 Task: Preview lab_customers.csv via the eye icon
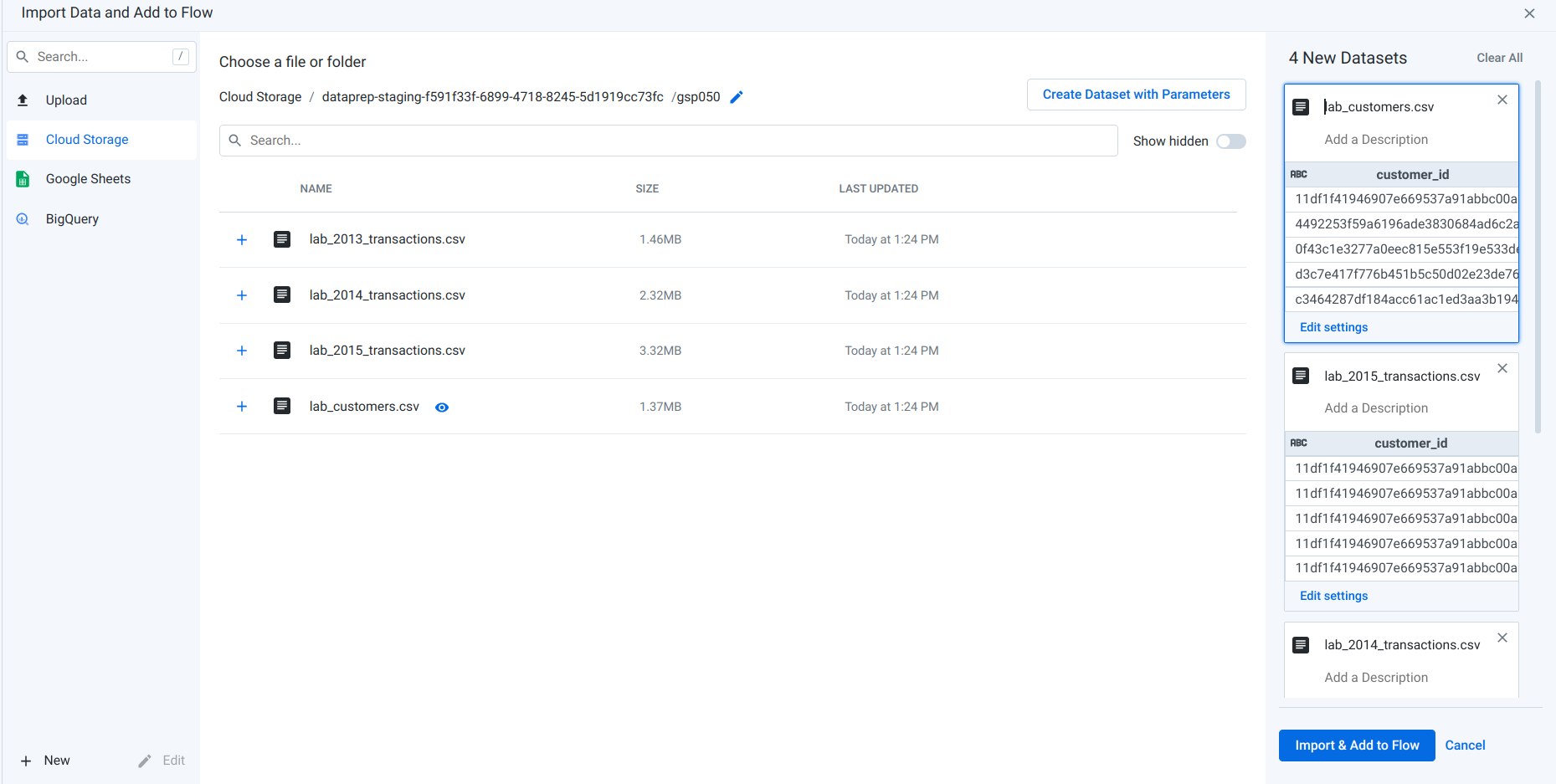click(442, 407)
